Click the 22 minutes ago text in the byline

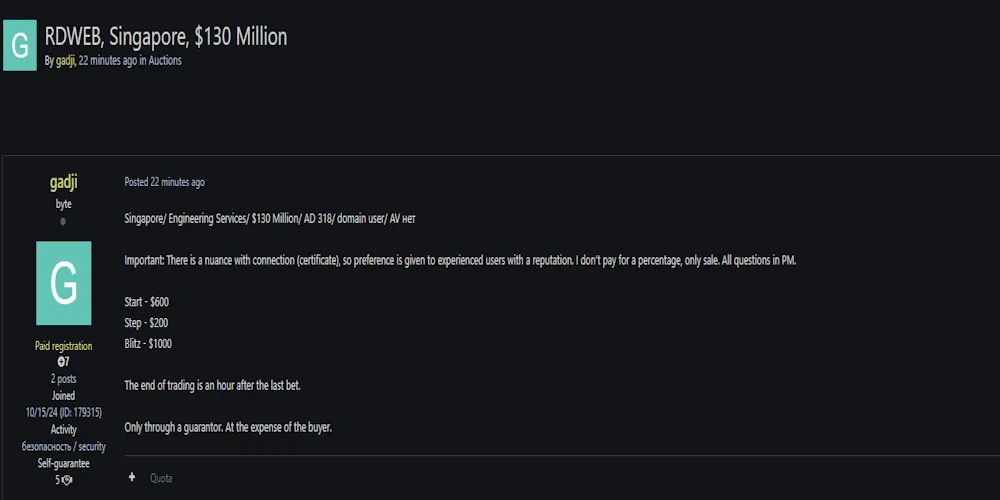tap(108, 61)
